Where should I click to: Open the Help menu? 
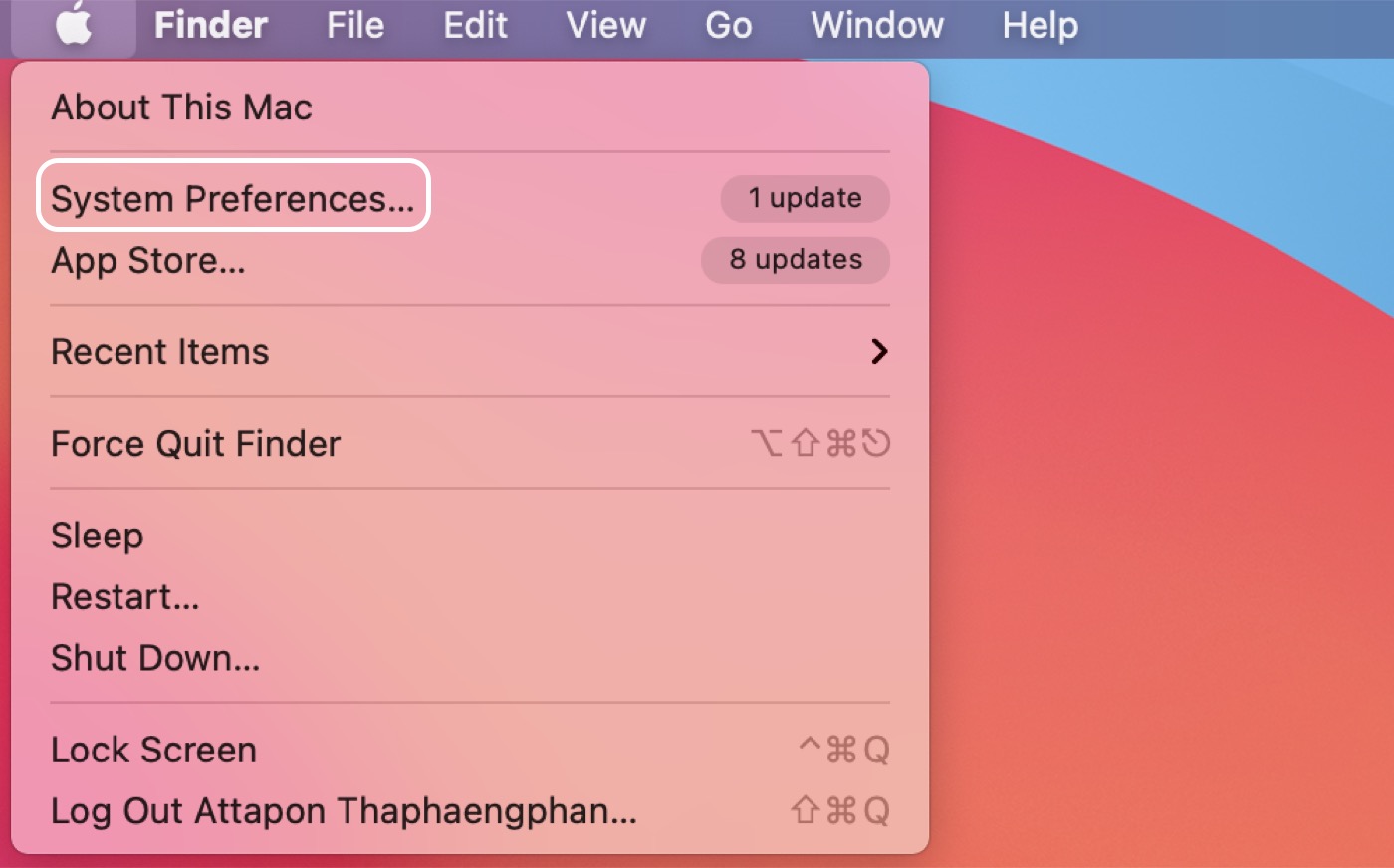pyautogui.click(x=1040, y=25)
